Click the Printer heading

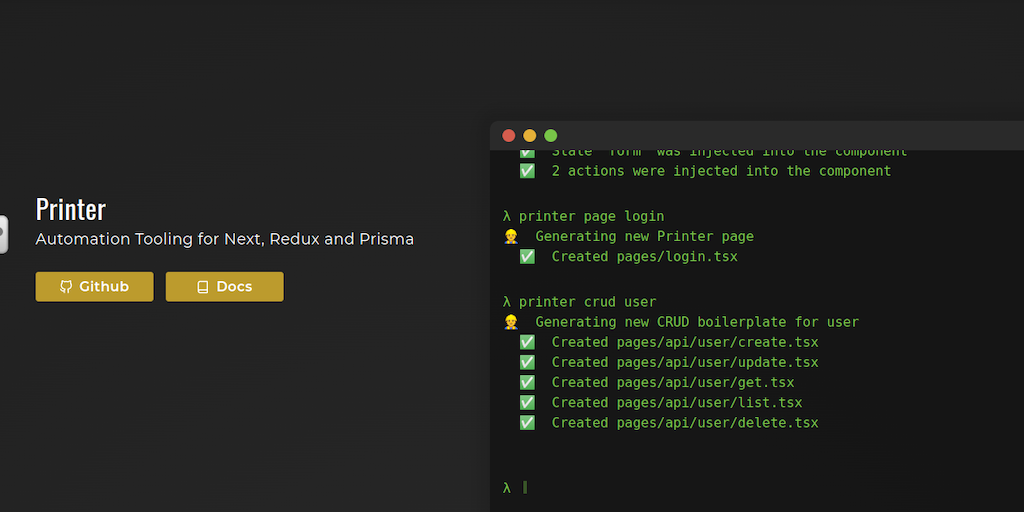pyautogui.click(x=71, y=209)
